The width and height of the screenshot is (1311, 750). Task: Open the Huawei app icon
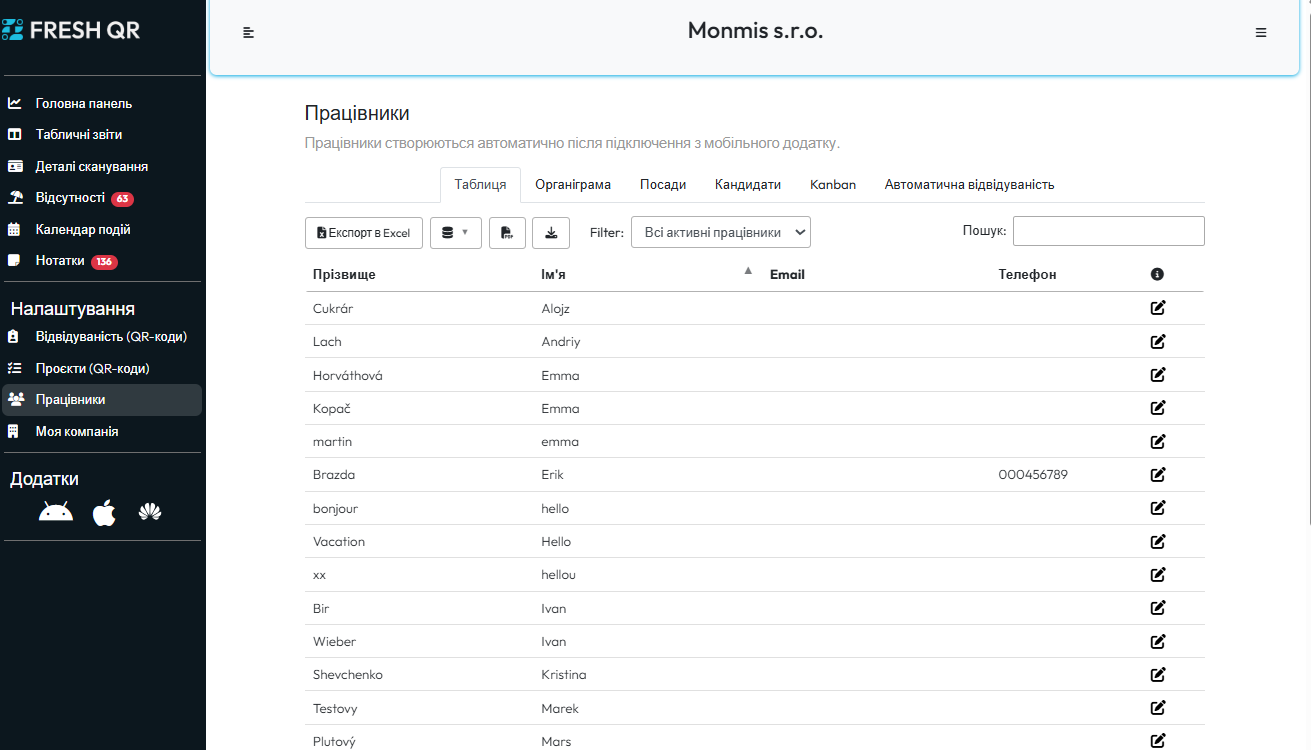click(150, 513)
